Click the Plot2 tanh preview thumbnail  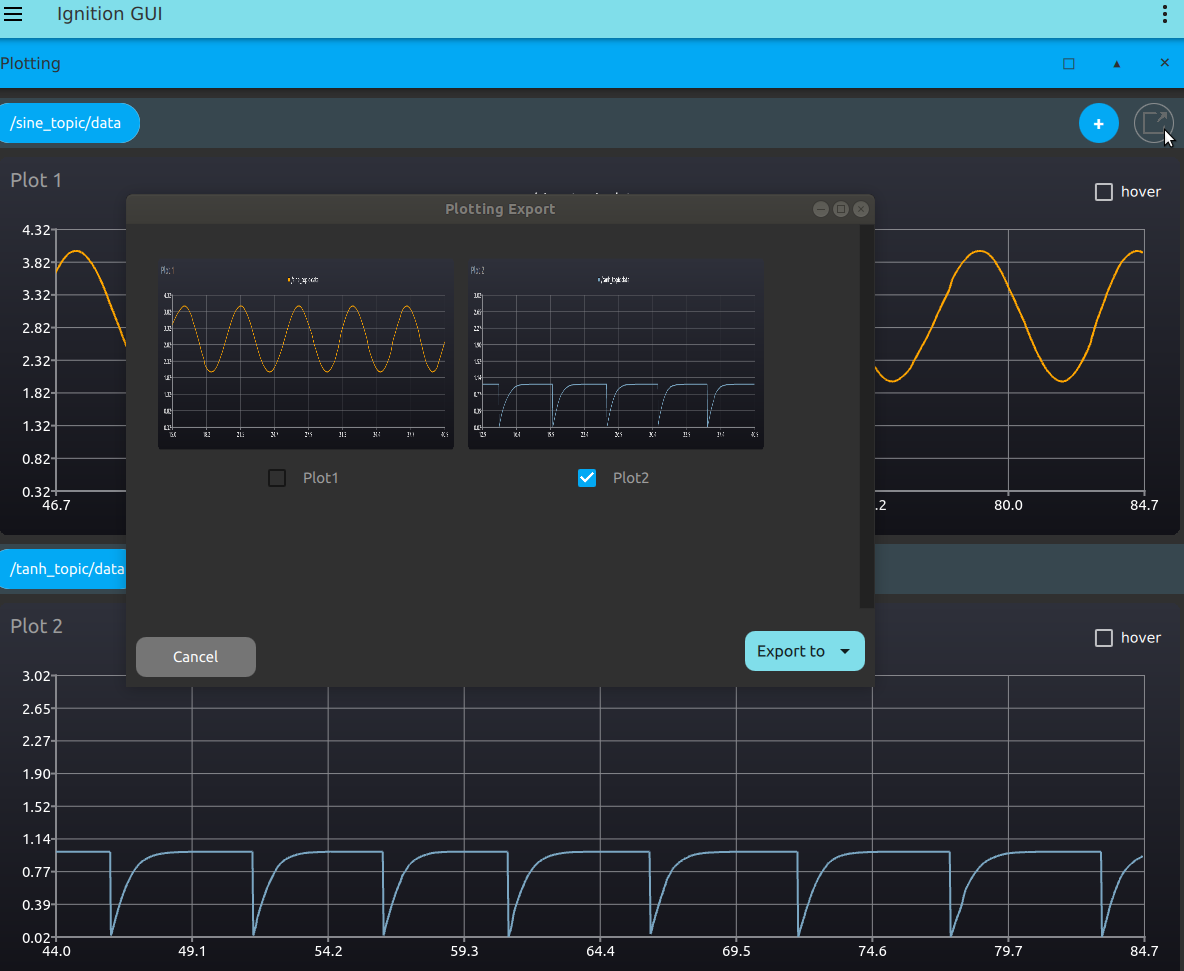pyautogui.click(x=616, y=355)
